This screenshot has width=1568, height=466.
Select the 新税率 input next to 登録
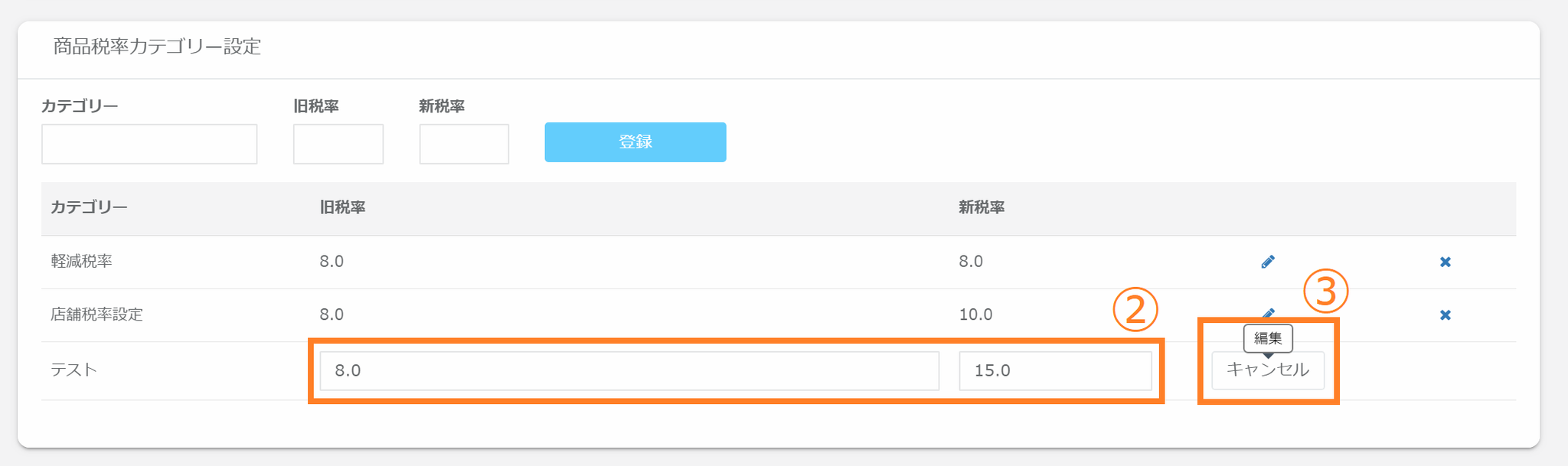point(464,144)
